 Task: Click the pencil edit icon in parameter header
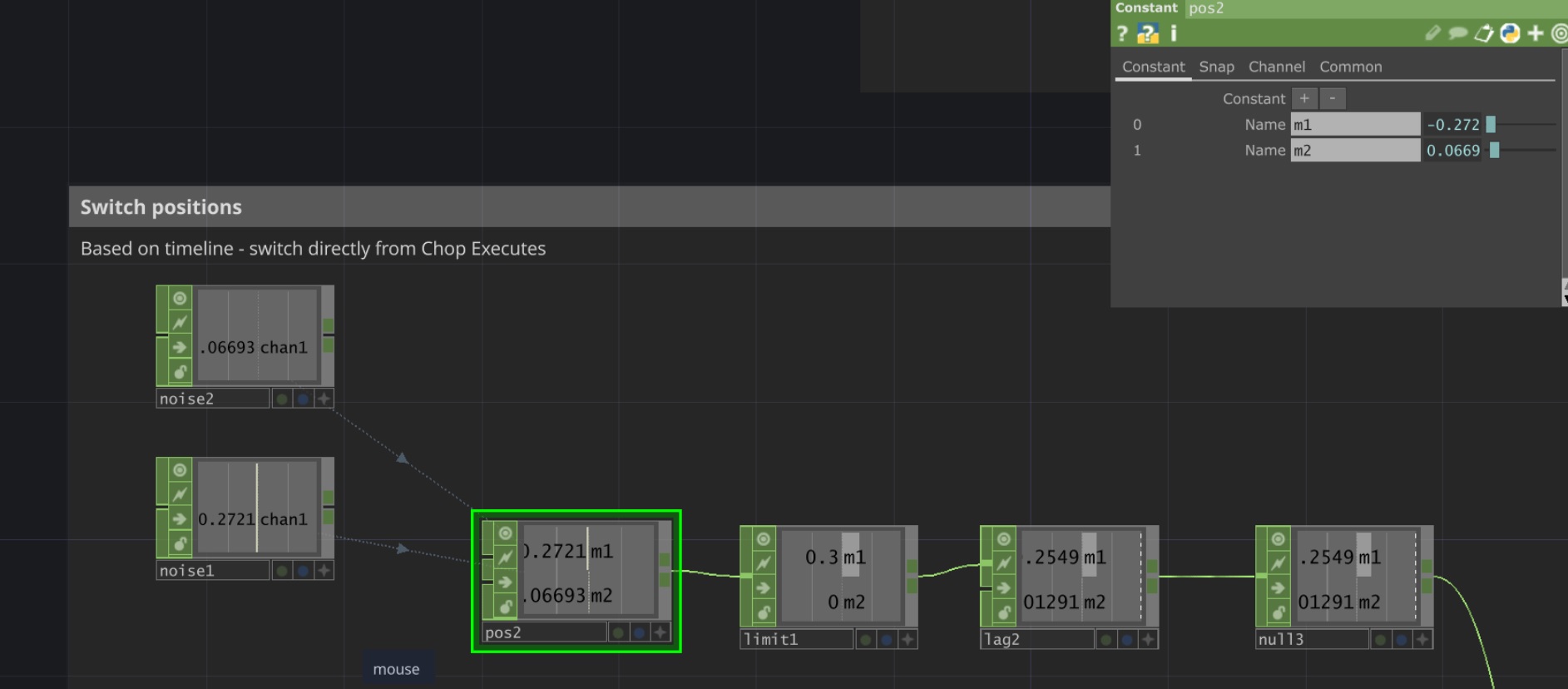[1432, 33]
